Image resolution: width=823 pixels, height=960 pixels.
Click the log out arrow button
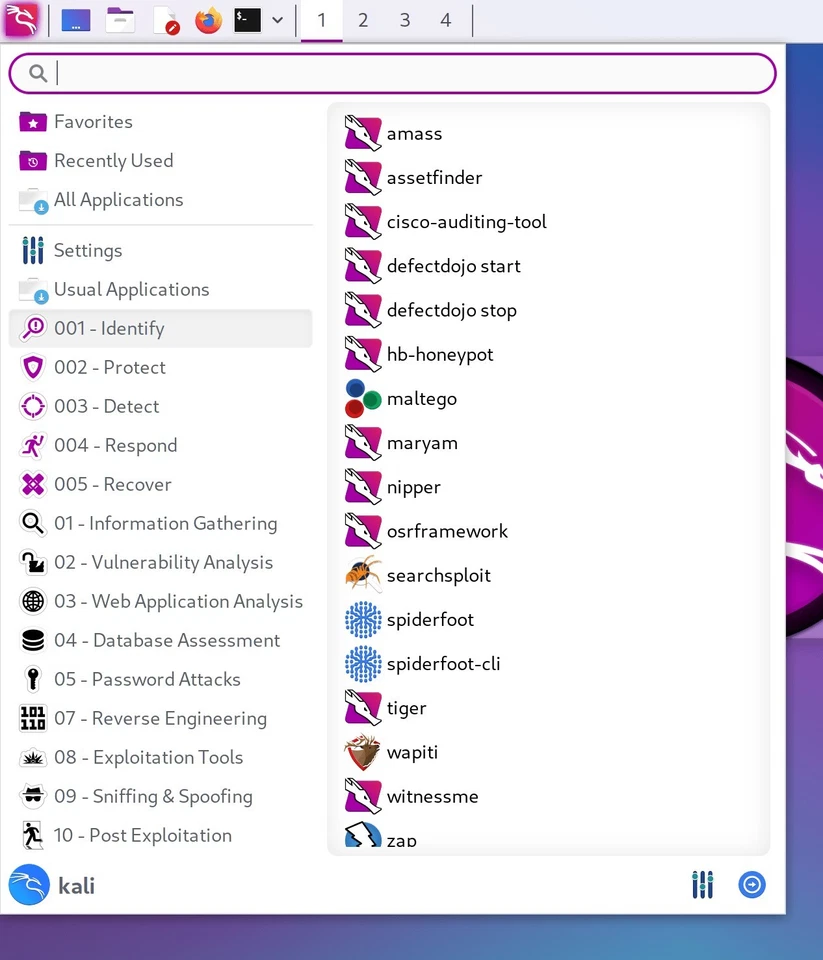(x=752, y=885)
